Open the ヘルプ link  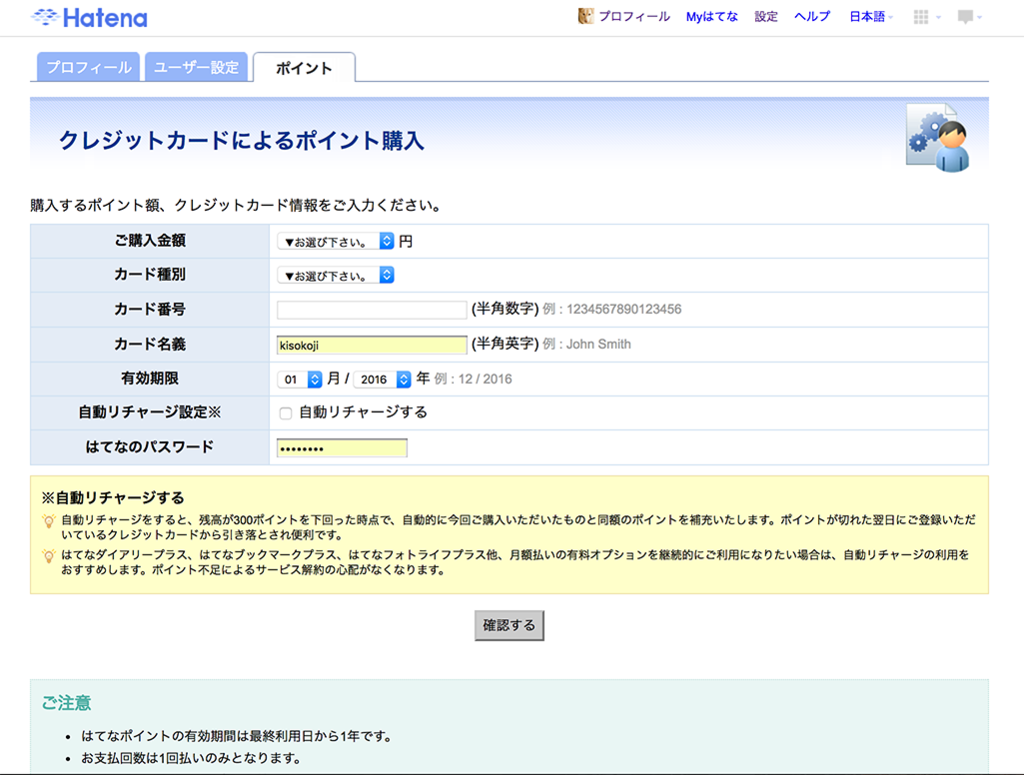click(811, 16)
